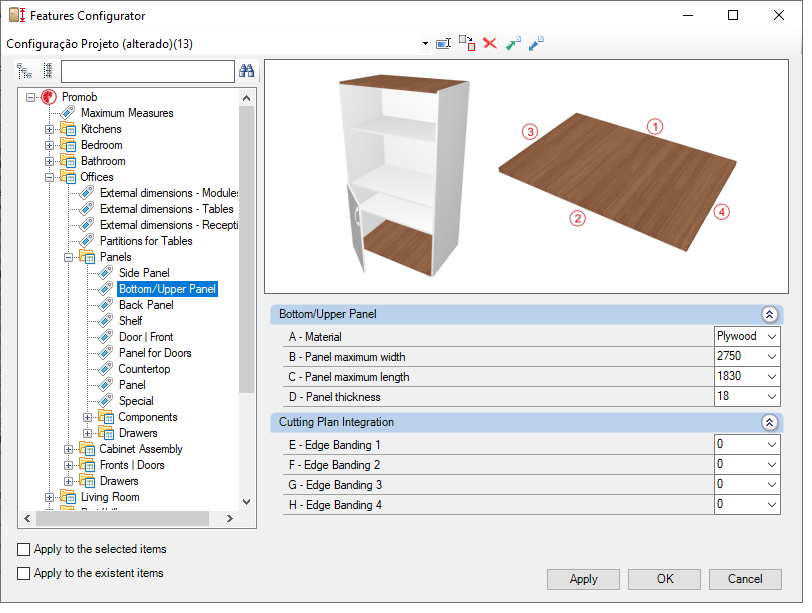Select the Back Panel item
This screenshot has height=613, width=812.
(146, 305)
